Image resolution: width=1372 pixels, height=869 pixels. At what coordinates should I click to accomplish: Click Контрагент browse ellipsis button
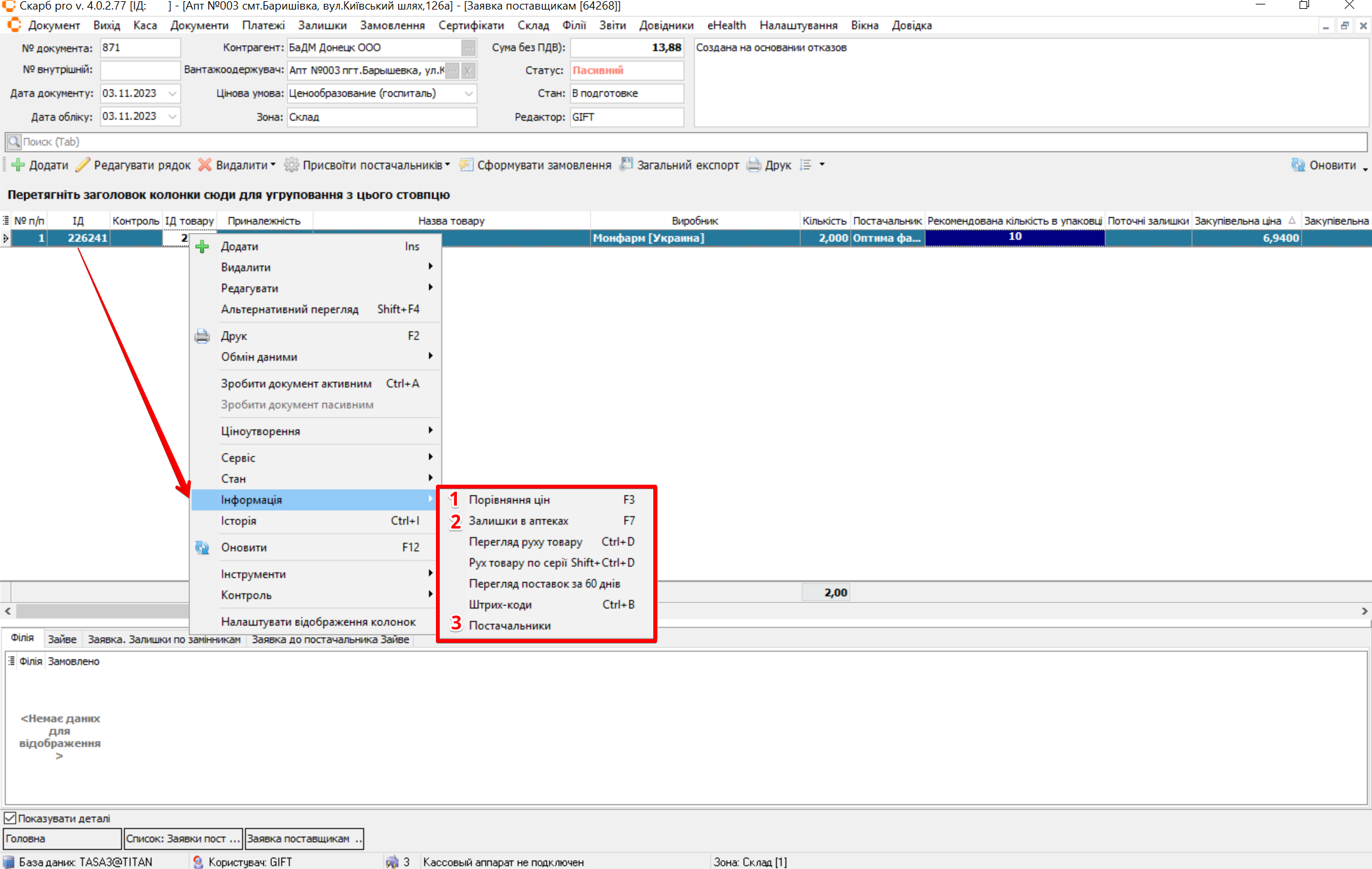pyautogui.click(x=468, y=48)
